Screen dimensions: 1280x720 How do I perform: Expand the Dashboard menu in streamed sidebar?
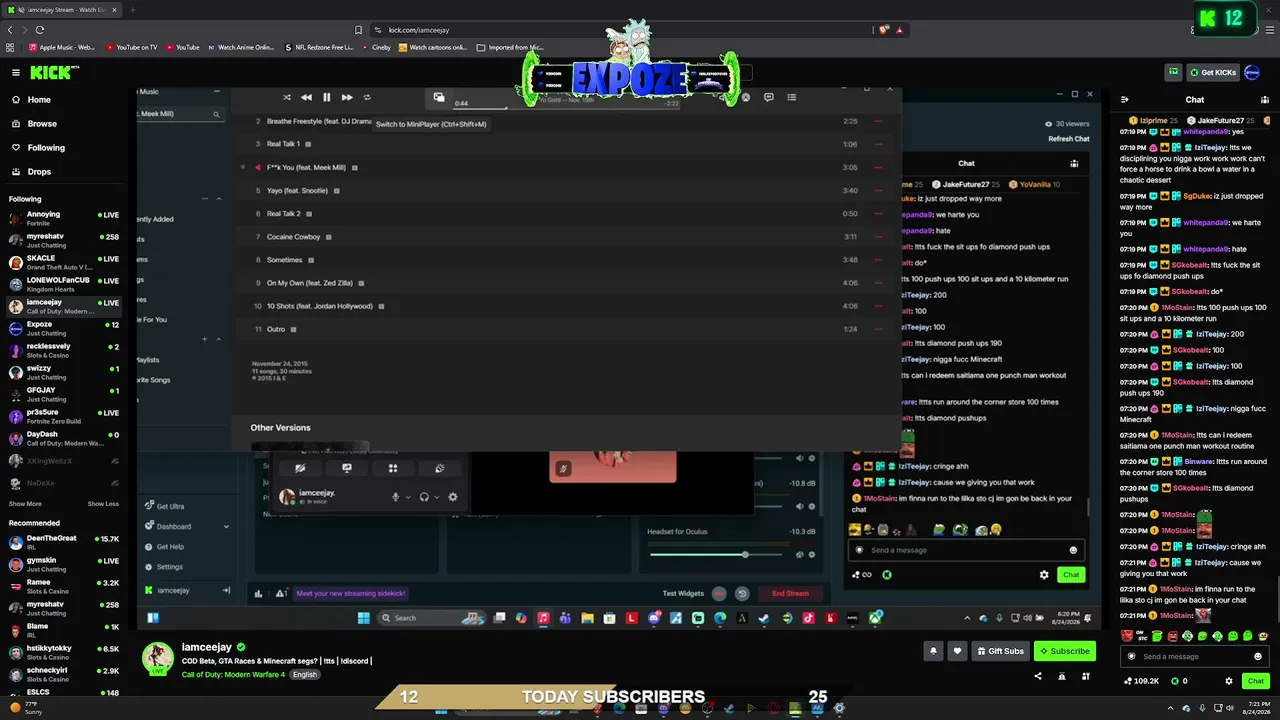pyautogui.click(x=226, y=526)
